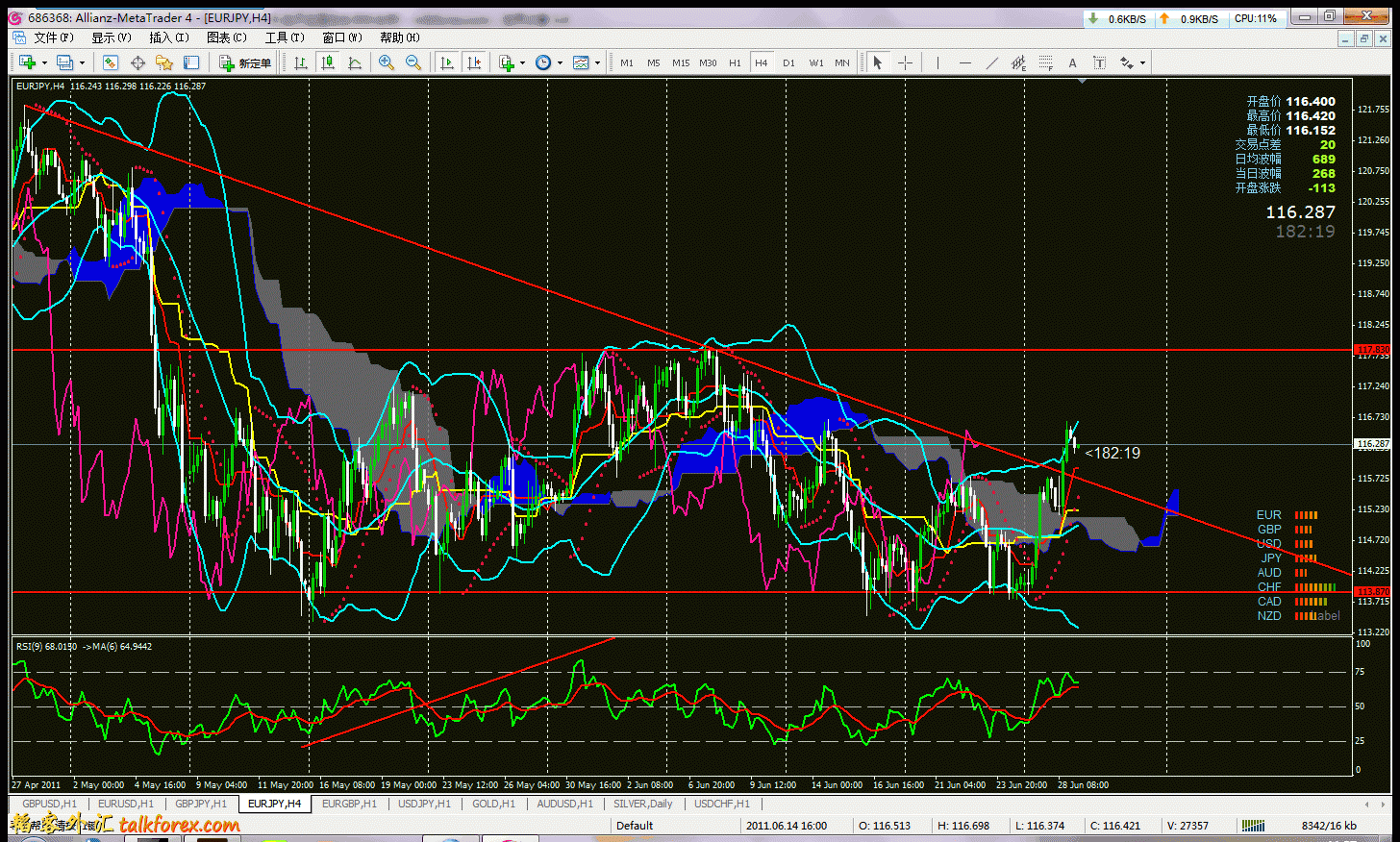Viewport: 1400px width, 842px height.
Task: Click the chart window icon beside File menu
Action: pos(18,37)
